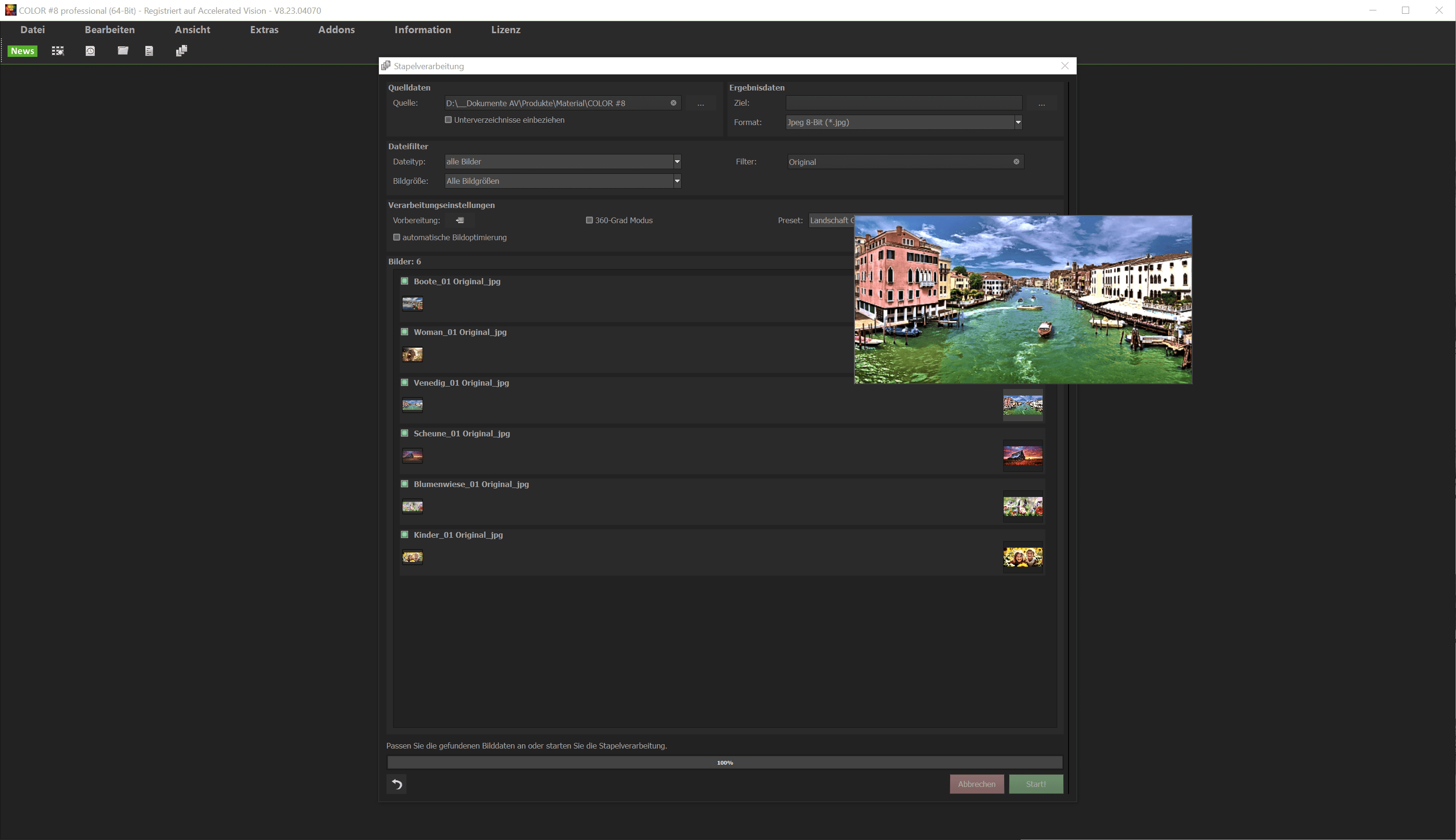Click the Abbrechen button
Image resolution: width=1456 pixels, height=840 pixels.
(x=976, y=784)
